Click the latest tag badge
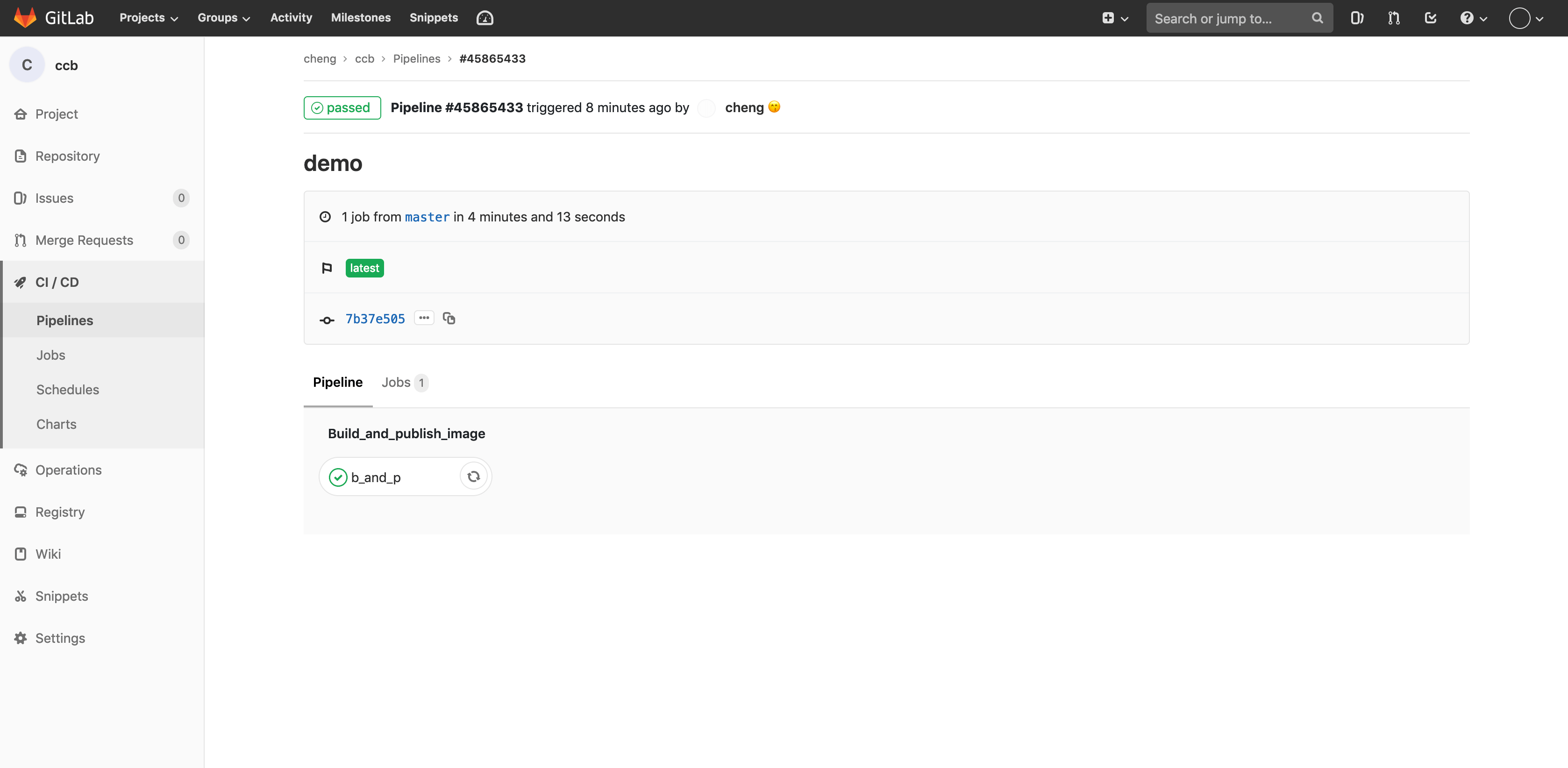This screenshot has height=768, width=1568. coord(364,268)
